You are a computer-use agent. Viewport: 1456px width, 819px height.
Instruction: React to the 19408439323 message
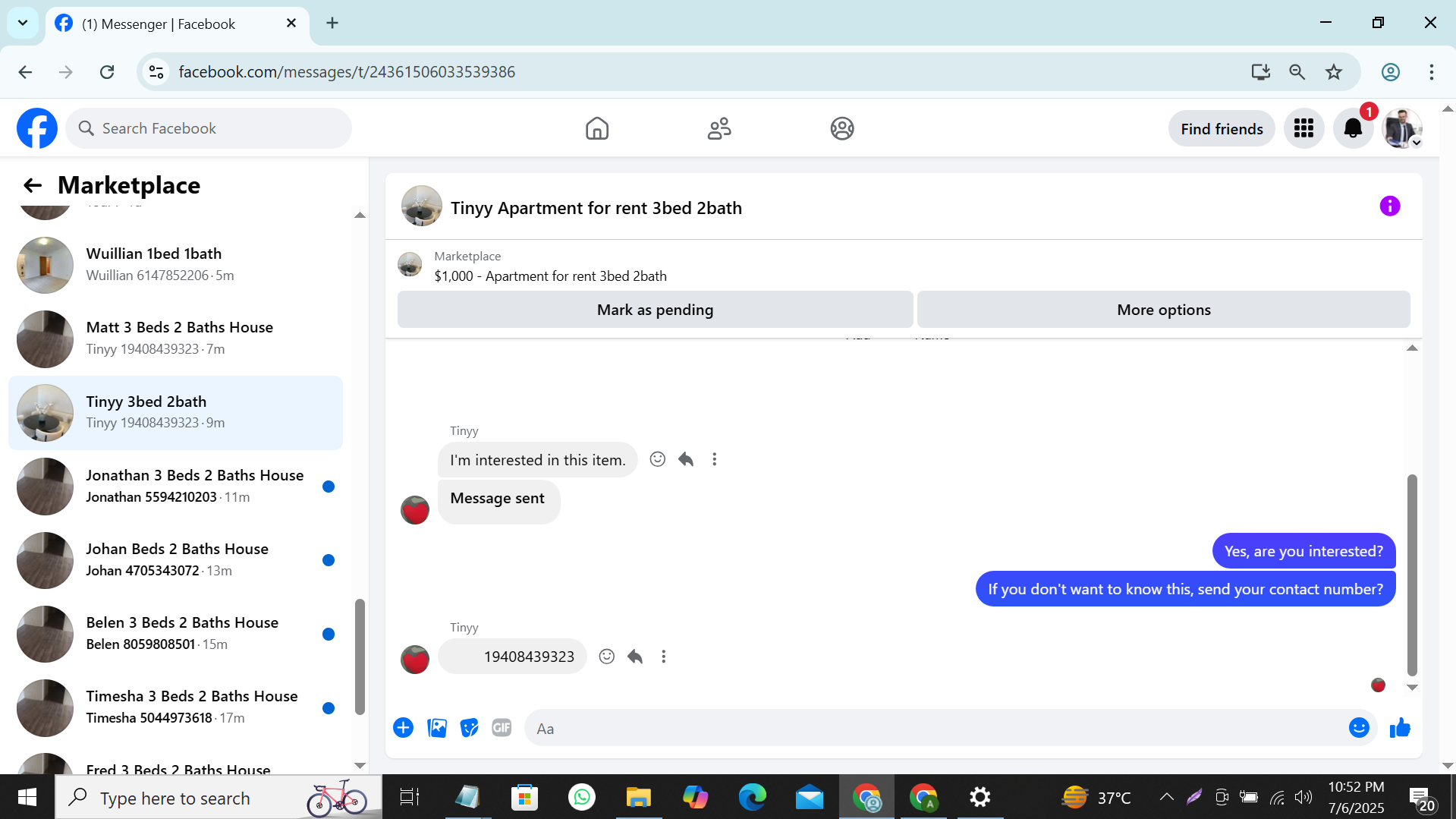[606, 657]
